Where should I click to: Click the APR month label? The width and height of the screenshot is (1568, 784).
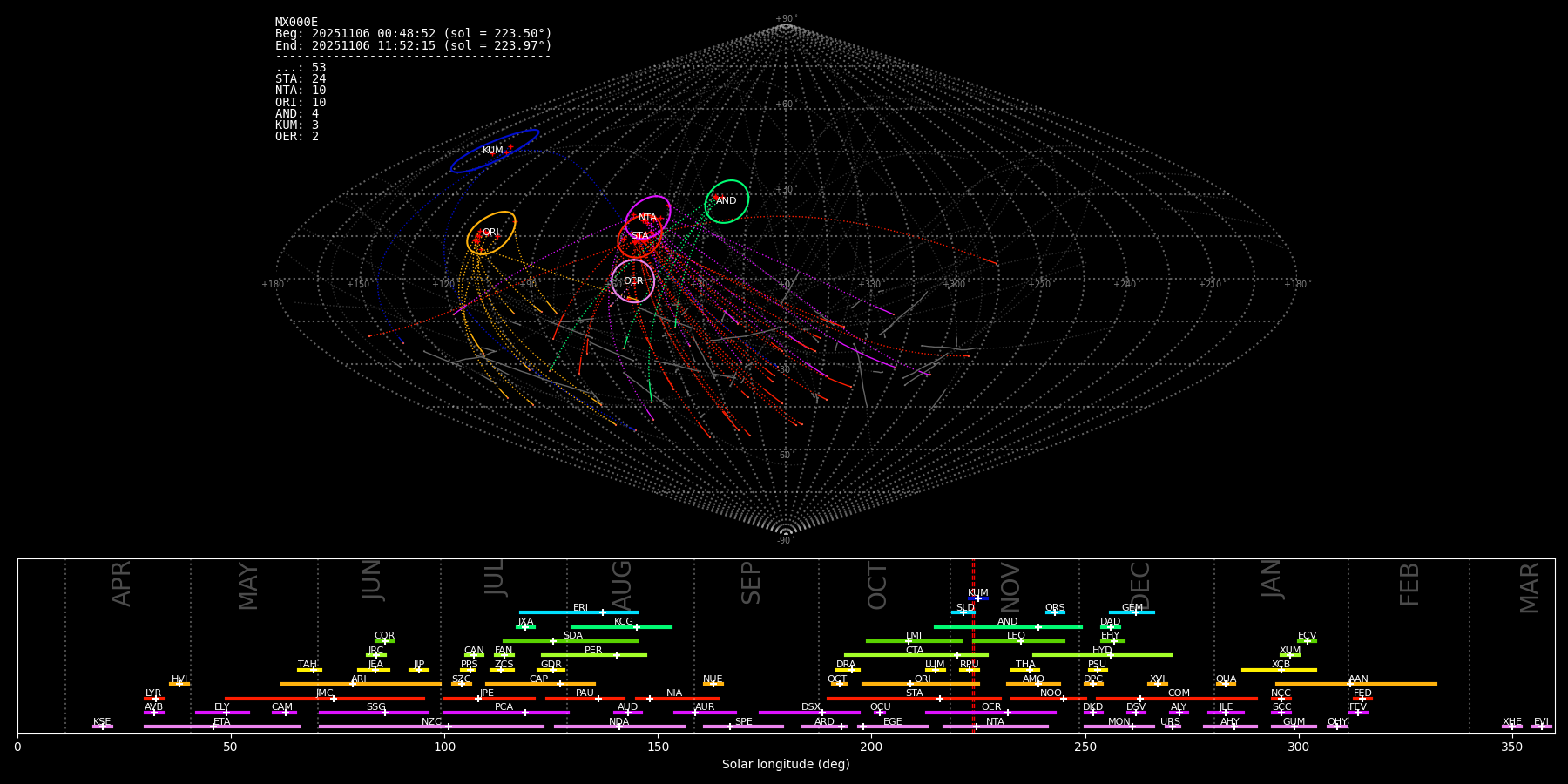point(121,584)
